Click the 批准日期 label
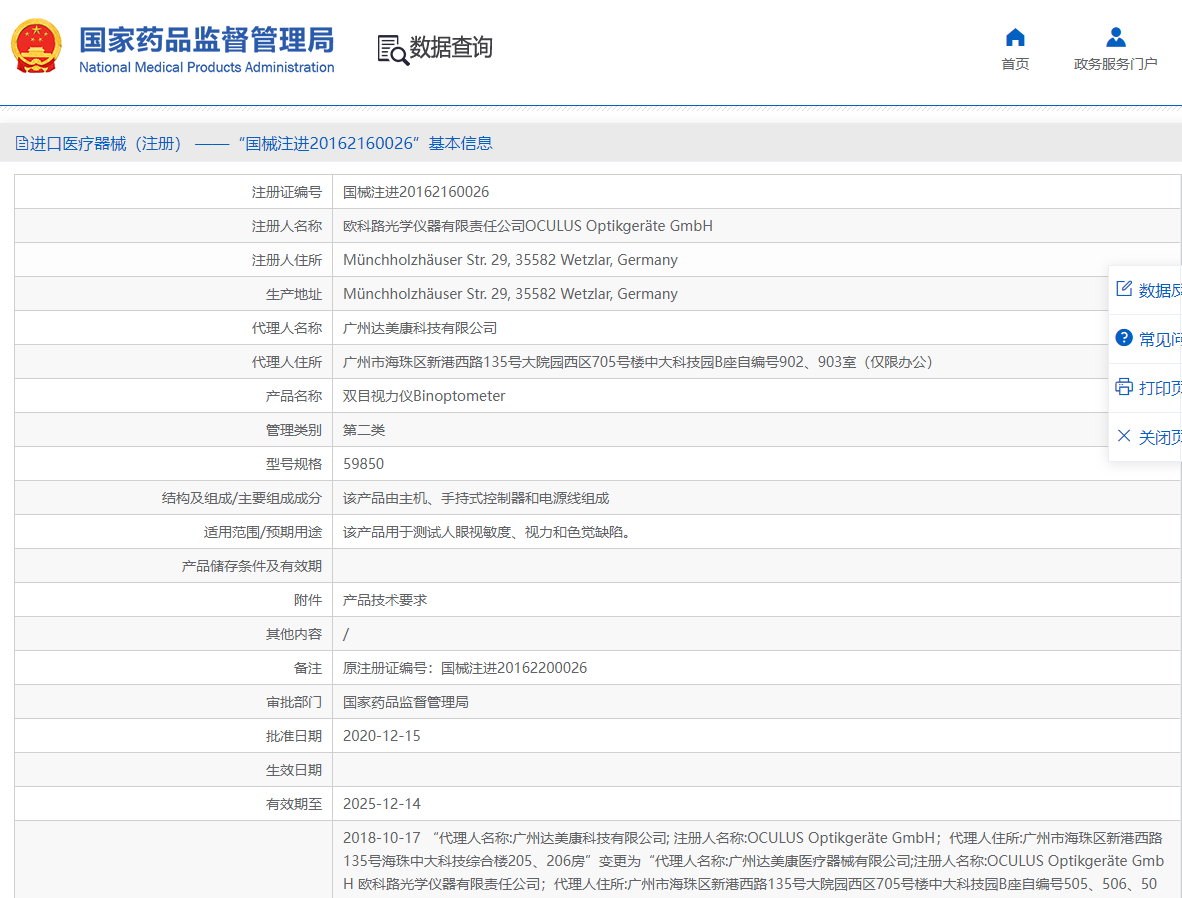Screen dimensions: 1182x898 [x=294, y=736]
